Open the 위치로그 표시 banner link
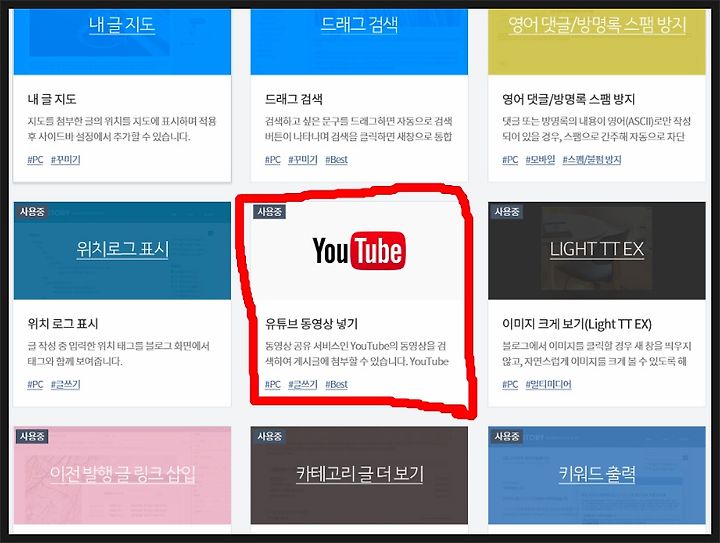This screenshot has height=543, width=720. tap(123, 249)
